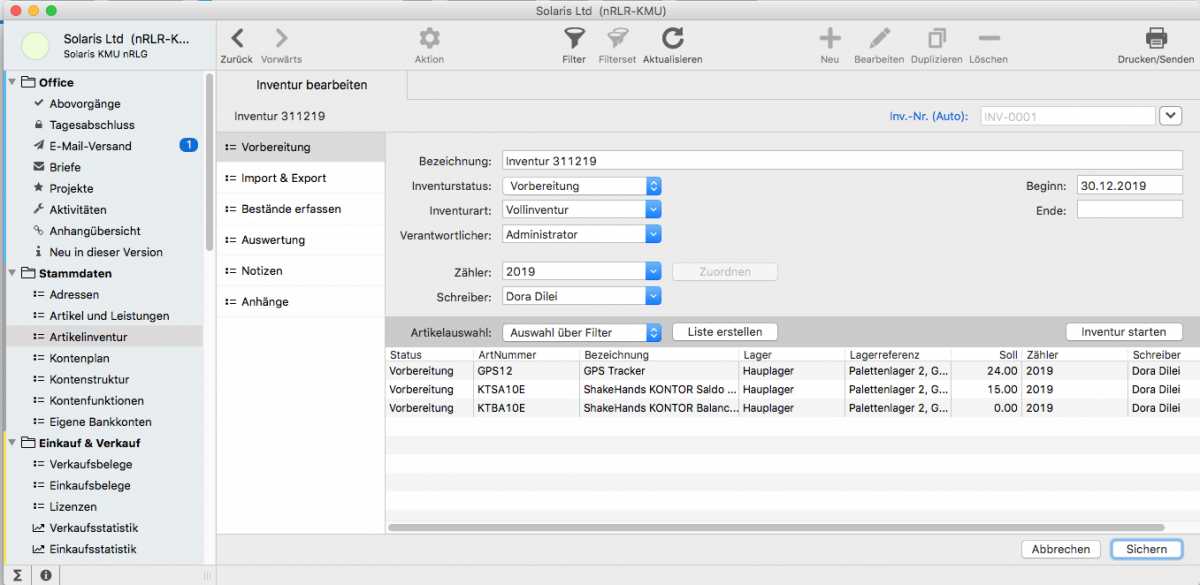
Task: Click the Sichern button
Action: pos(1146,549)
